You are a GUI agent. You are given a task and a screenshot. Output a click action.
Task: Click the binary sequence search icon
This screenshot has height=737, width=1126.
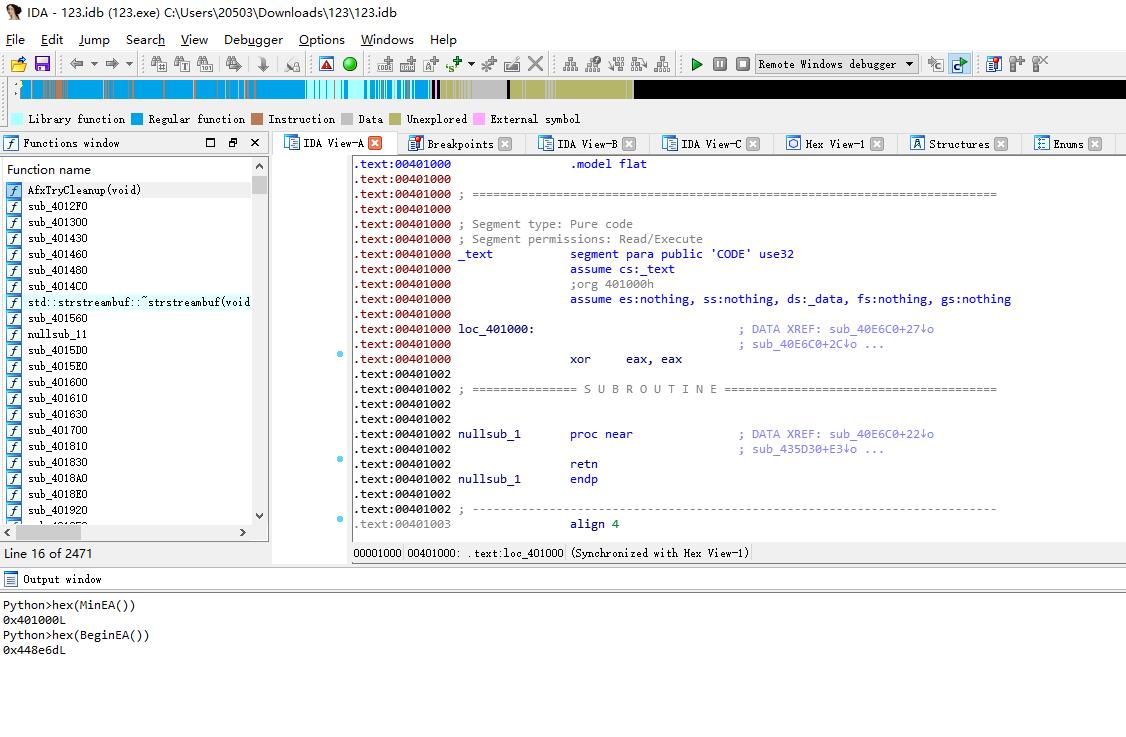pos(205,64)
